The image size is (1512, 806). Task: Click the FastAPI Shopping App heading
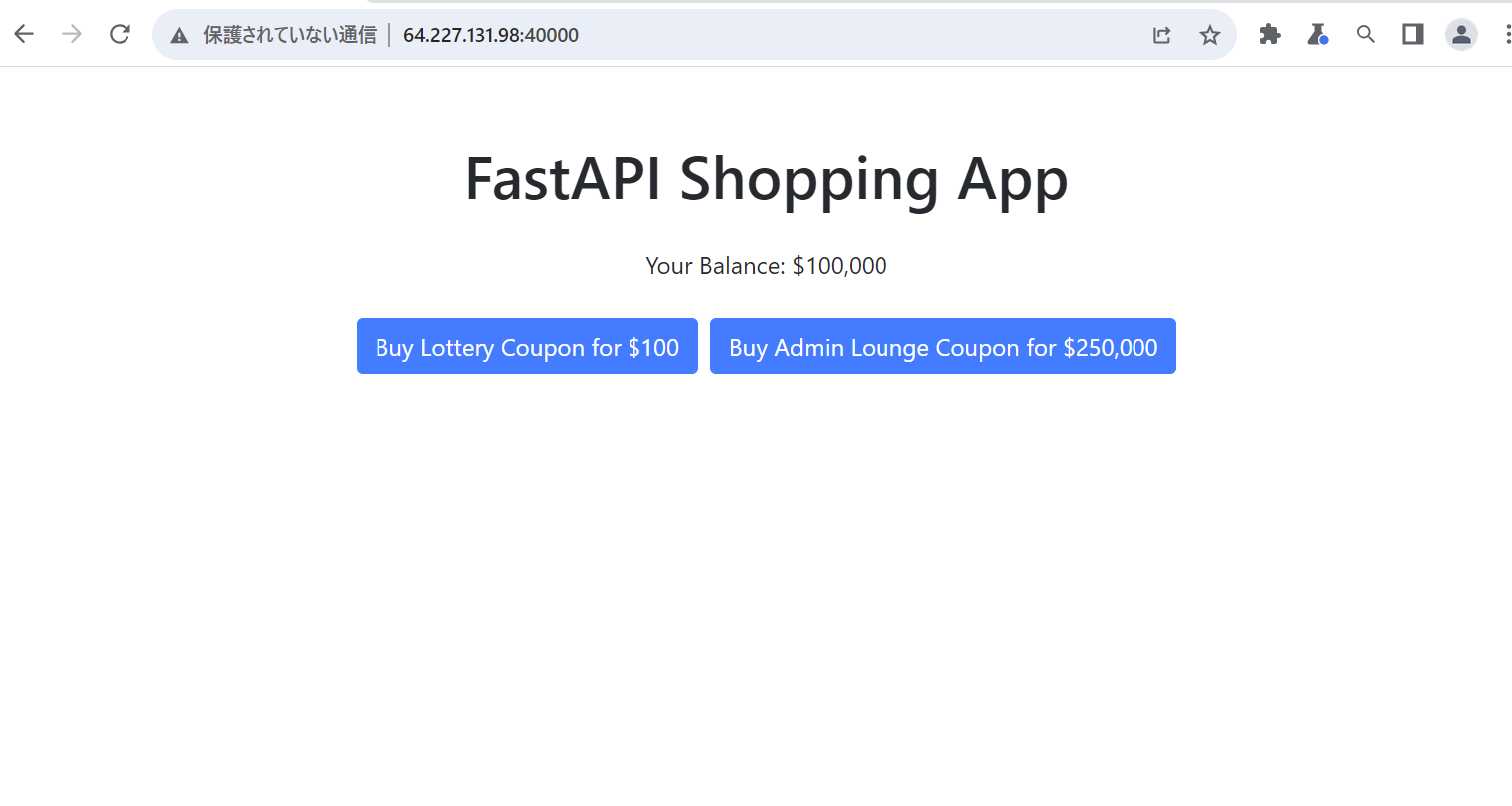click(x=766, y=179)
